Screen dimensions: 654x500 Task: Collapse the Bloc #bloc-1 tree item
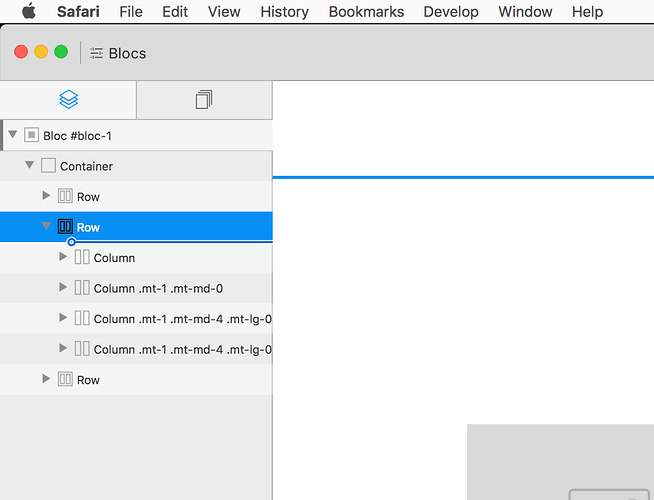(12, 135)
